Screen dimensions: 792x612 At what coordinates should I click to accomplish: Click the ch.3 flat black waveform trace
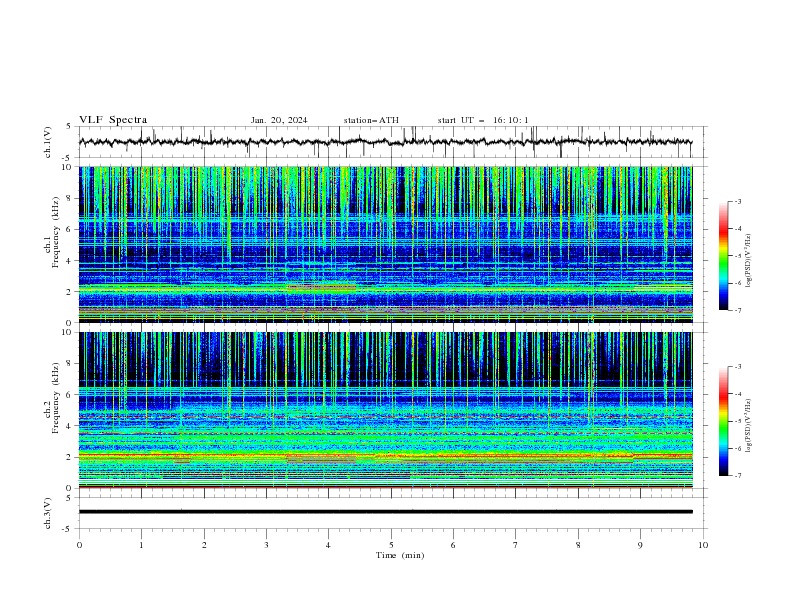pos(385,512)
